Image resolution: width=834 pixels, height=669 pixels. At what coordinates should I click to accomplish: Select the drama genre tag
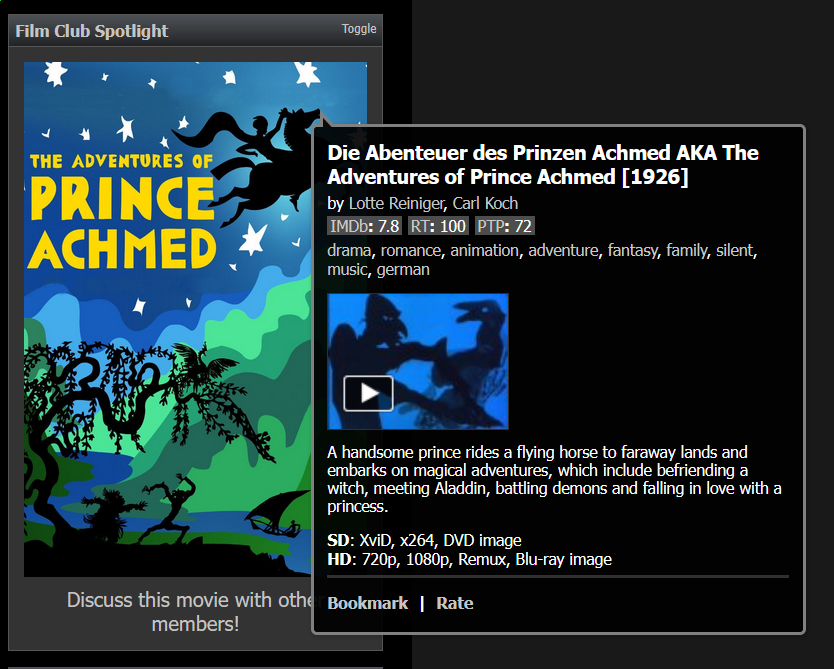click(x=349, y=250)
